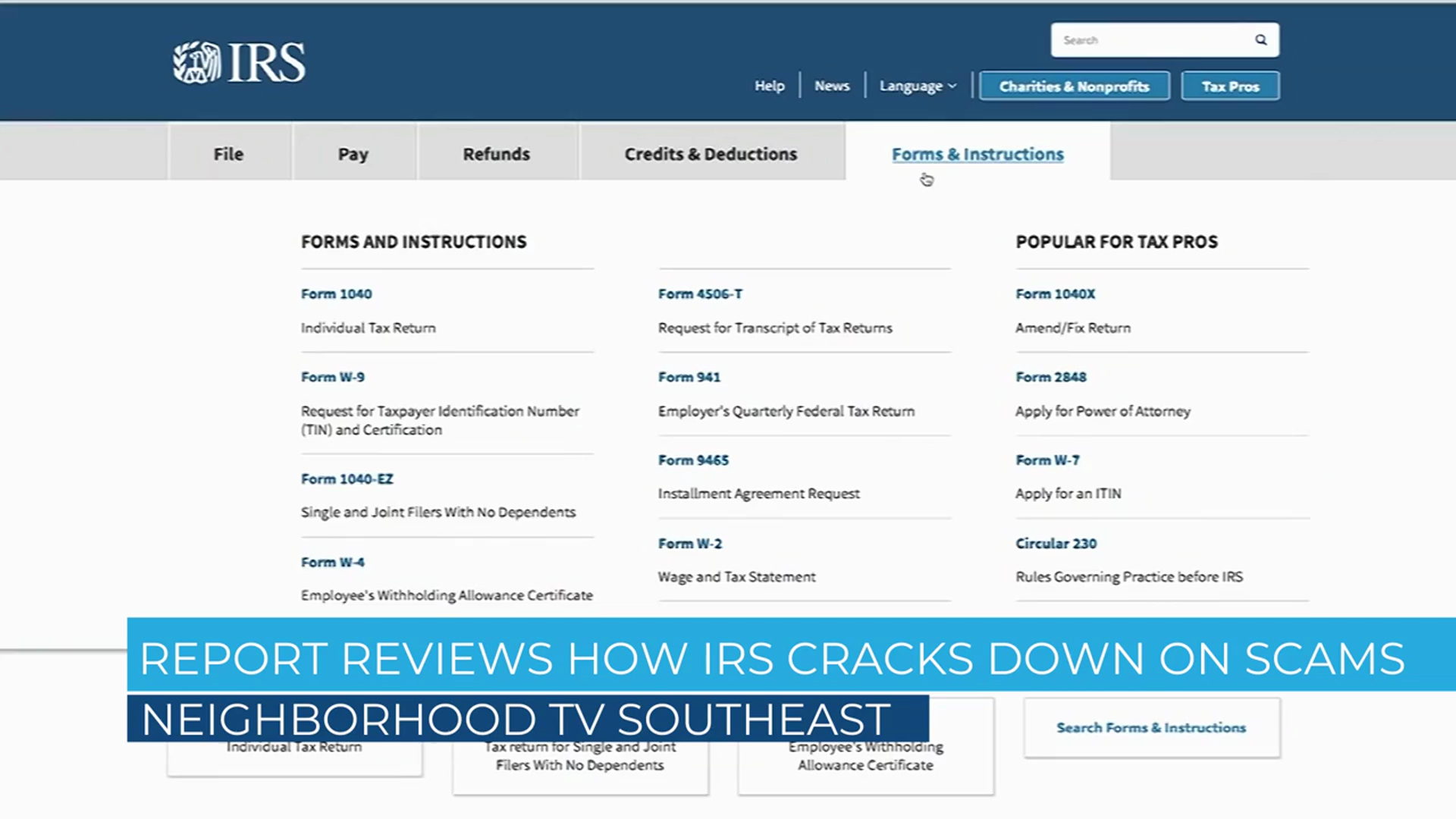1456x819 pixels.
Task: Click 'Wage and Tax Statement' text
Action: 736,577
